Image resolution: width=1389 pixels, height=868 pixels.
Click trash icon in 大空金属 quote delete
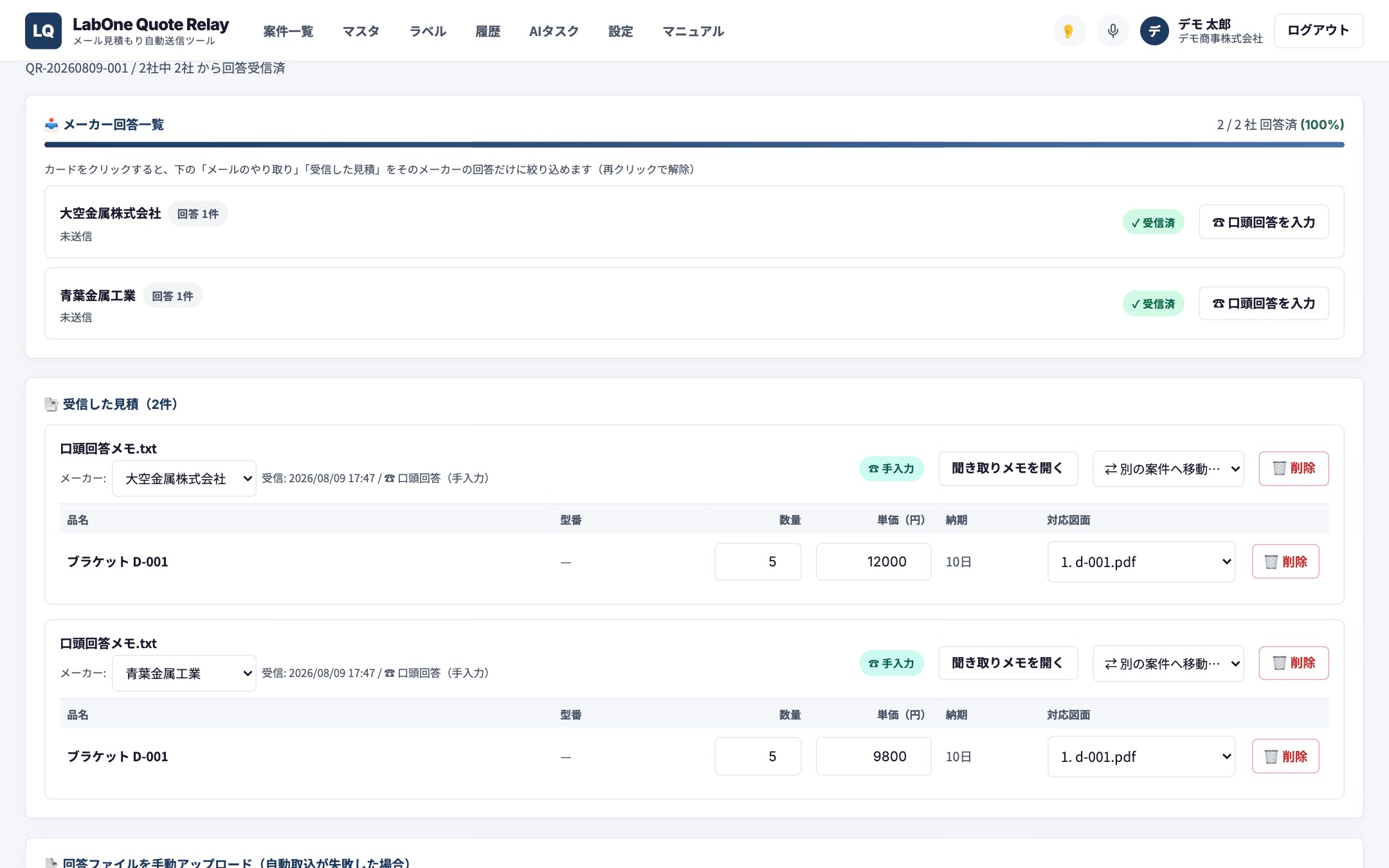1279,469
